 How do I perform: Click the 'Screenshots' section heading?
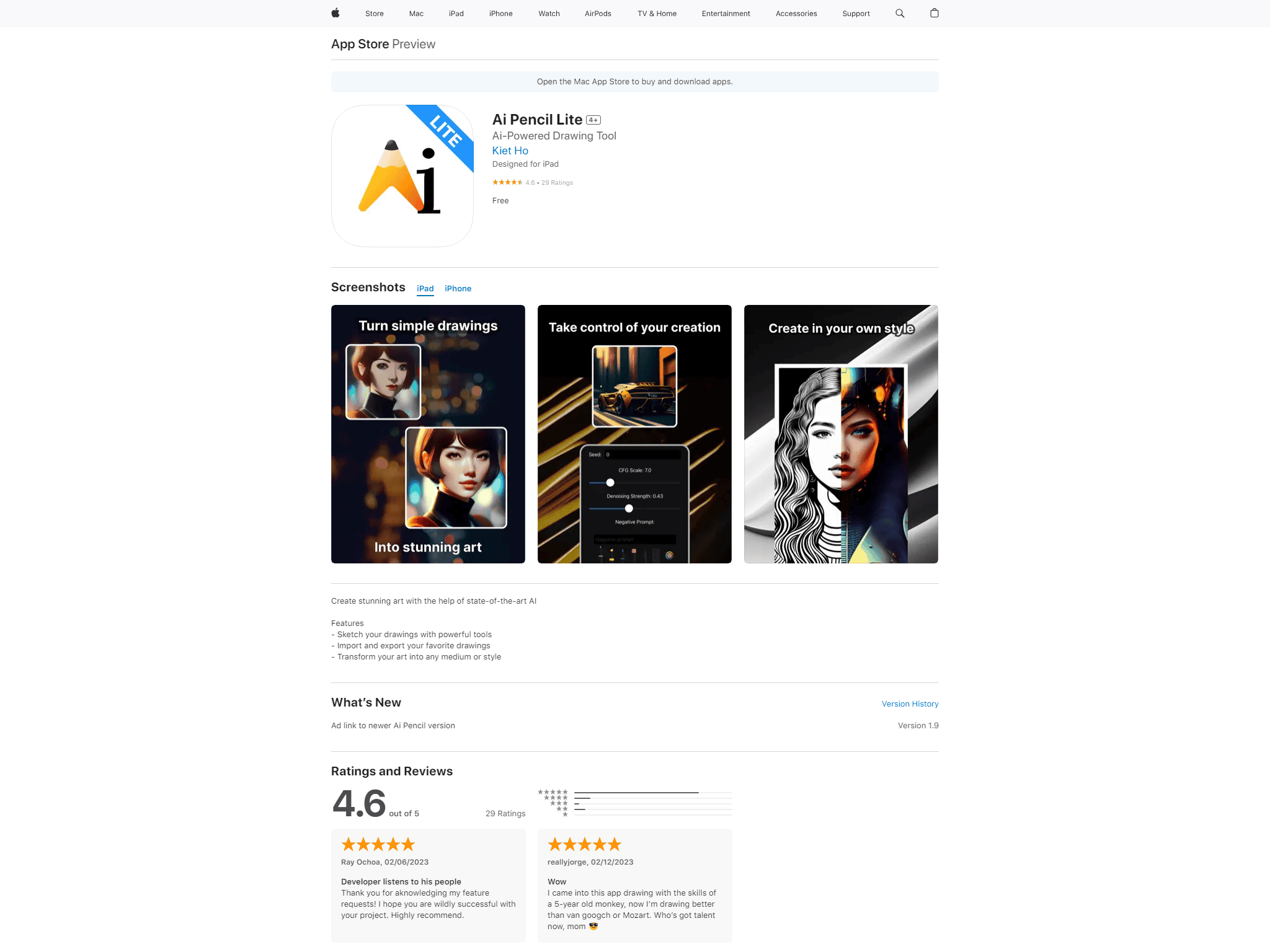368,288
